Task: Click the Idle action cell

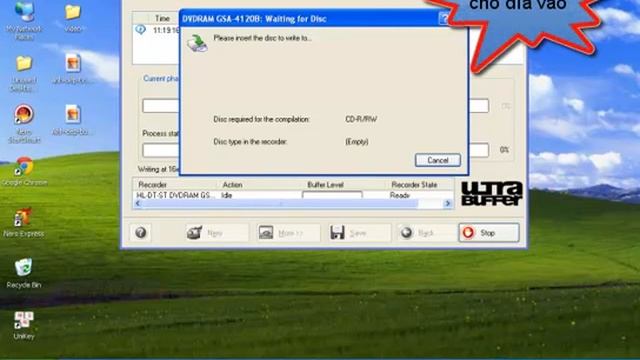Action: point(227,196)
